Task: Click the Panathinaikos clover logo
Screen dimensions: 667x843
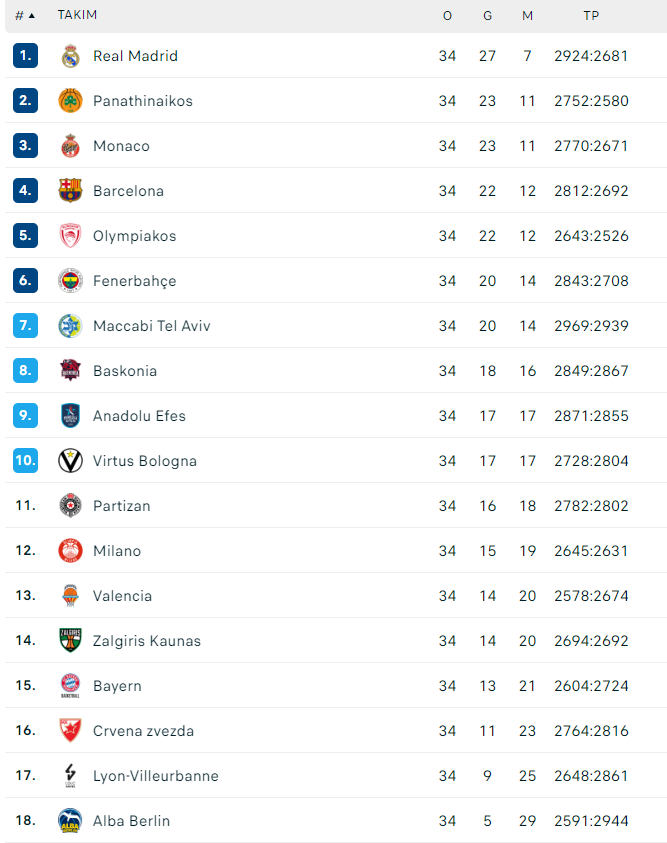Action: 70,101
